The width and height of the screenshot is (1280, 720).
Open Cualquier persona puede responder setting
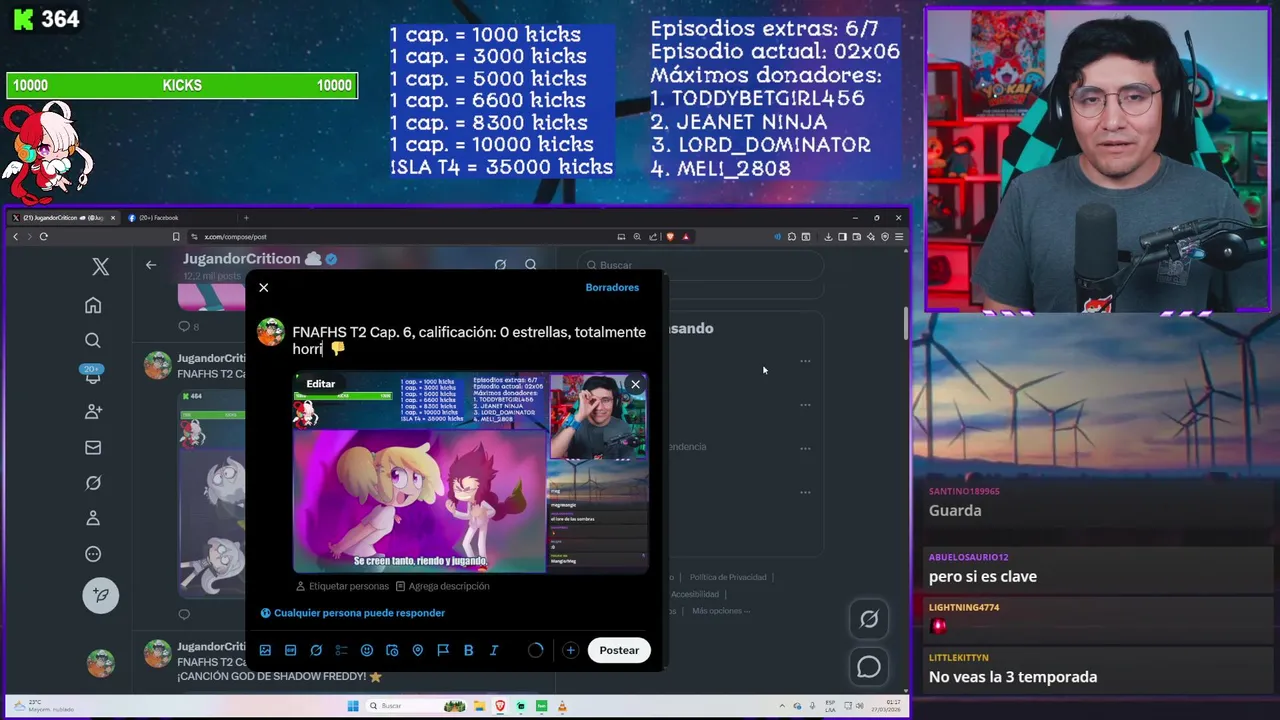(x=353, y=613)
